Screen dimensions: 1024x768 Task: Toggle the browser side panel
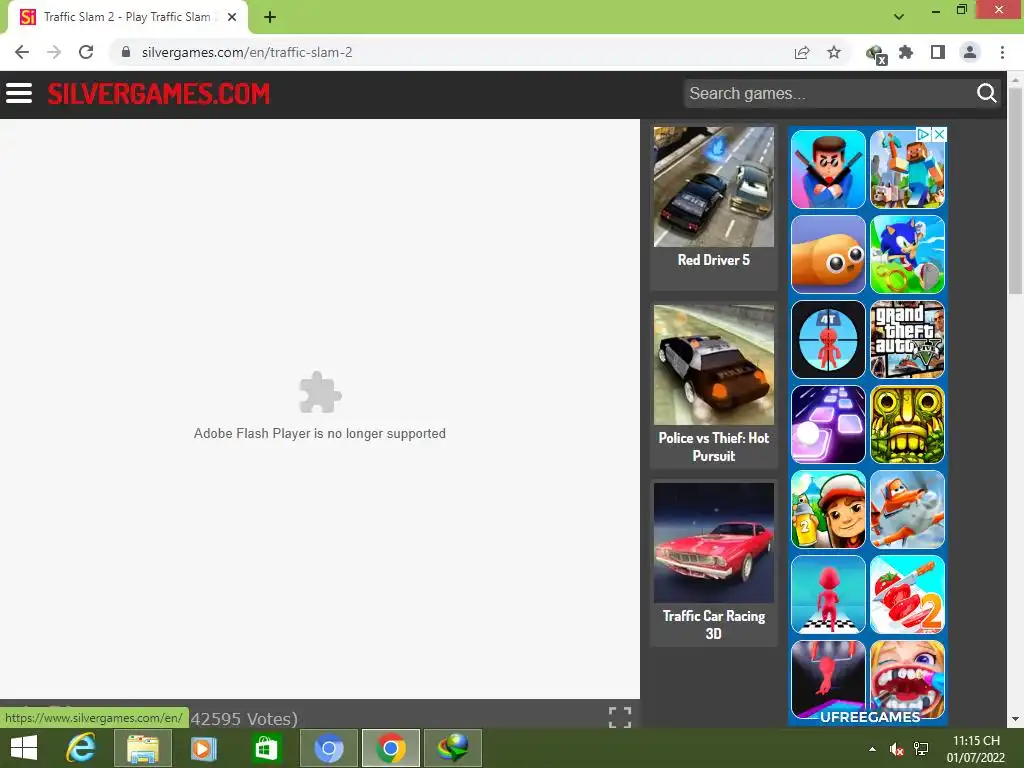(x=938, y=52)
